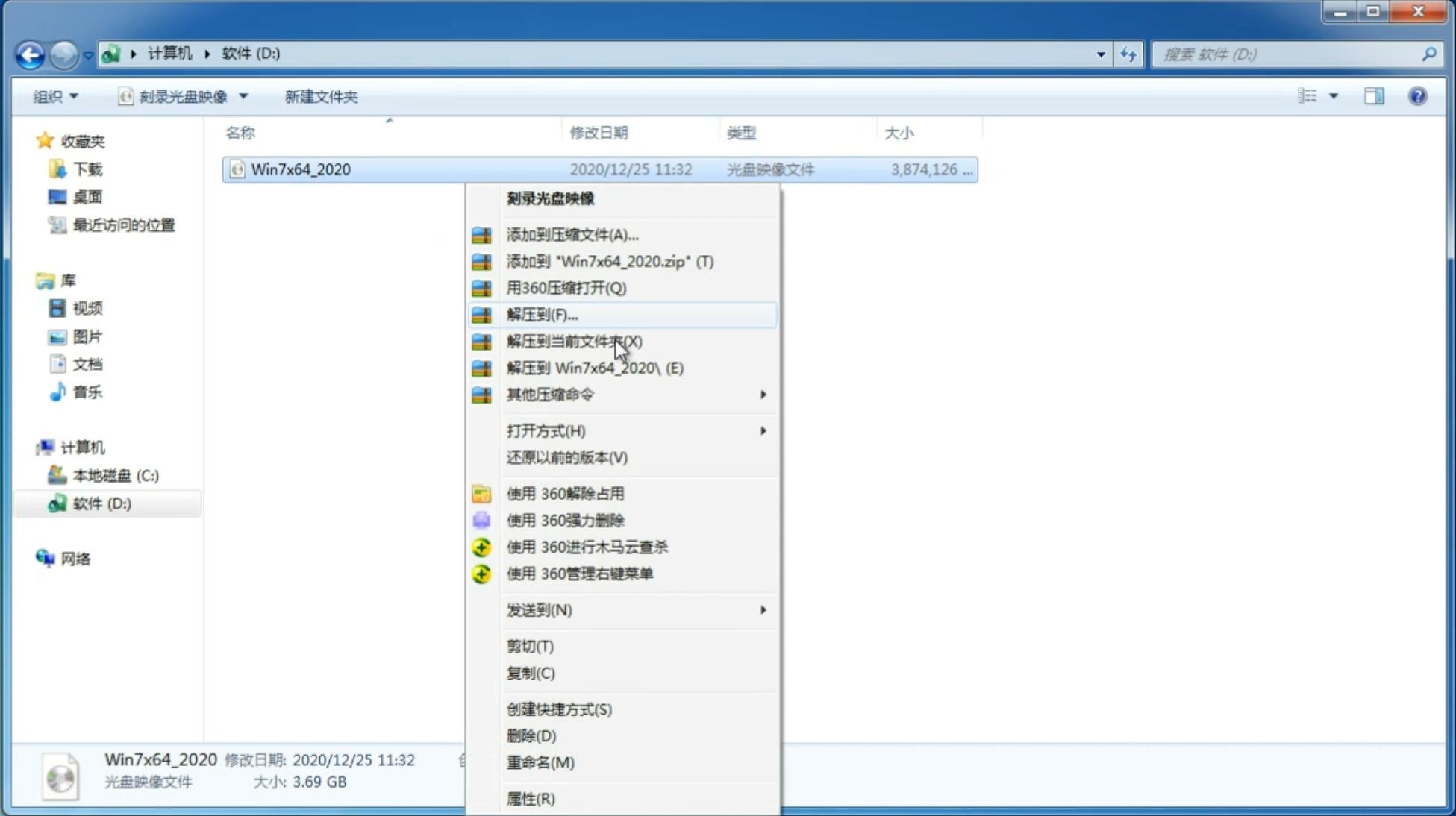Click 使用360强力删除 icon
The height and width of the screenshot is (816, 1456).
(481, 520)
